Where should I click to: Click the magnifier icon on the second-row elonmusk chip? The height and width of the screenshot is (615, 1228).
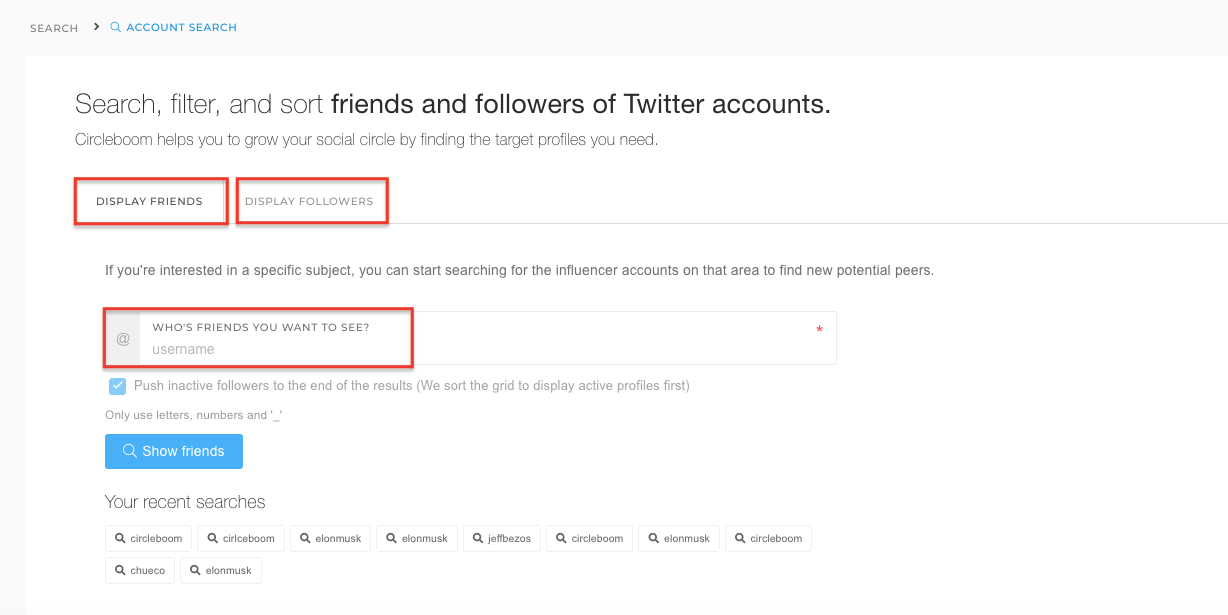195,570
